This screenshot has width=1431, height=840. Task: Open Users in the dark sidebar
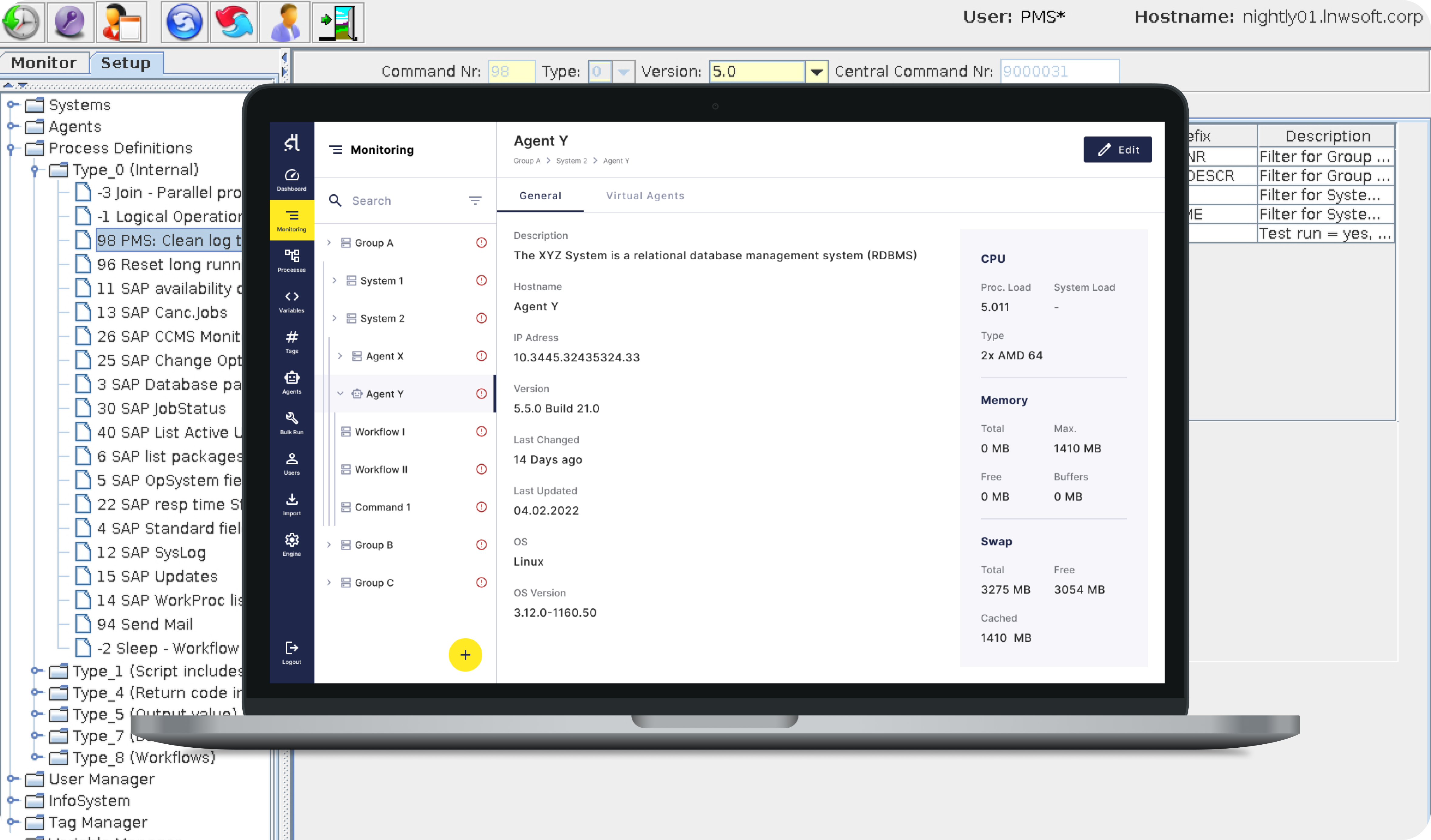click(x=291, y=463)
